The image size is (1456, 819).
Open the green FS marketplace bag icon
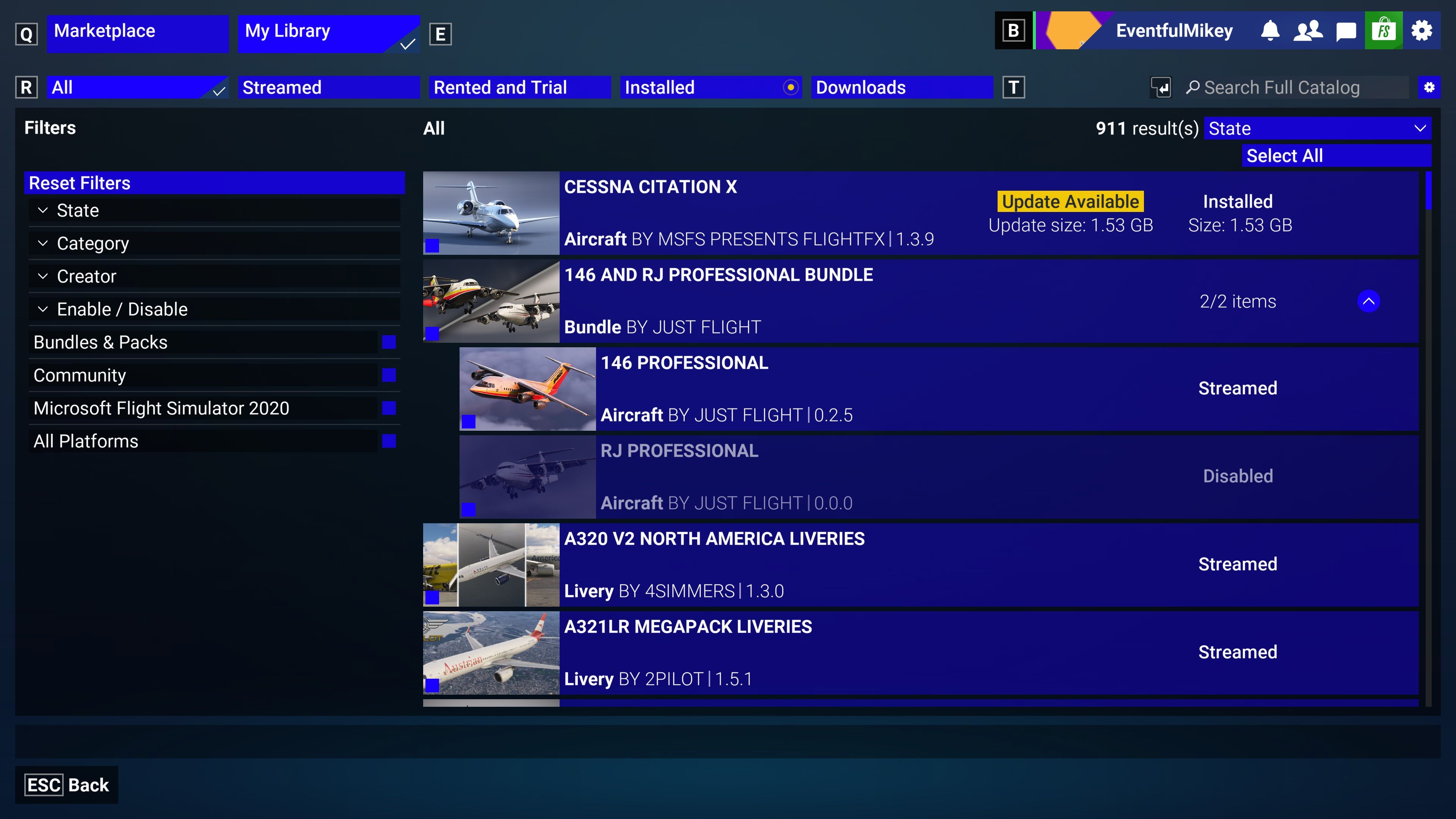point(1384,30)
